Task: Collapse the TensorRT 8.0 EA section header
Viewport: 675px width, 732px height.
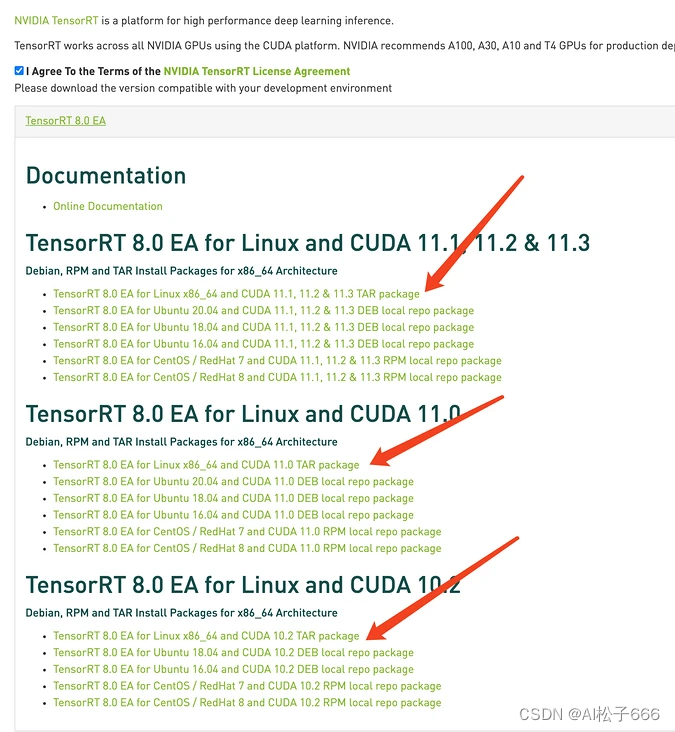Action: [x=65, y=121]
